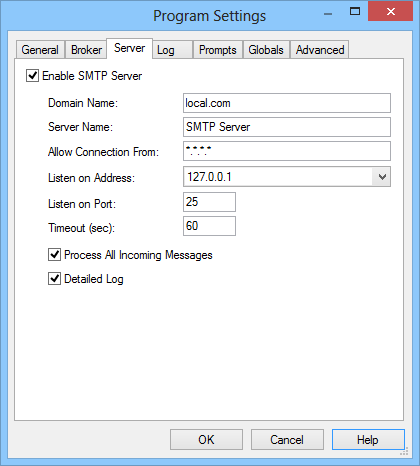Open the Prompts tab
Image resolution: width=420 pixels, height=466 pixels.
pyautogui.click(x=218, y=50)
